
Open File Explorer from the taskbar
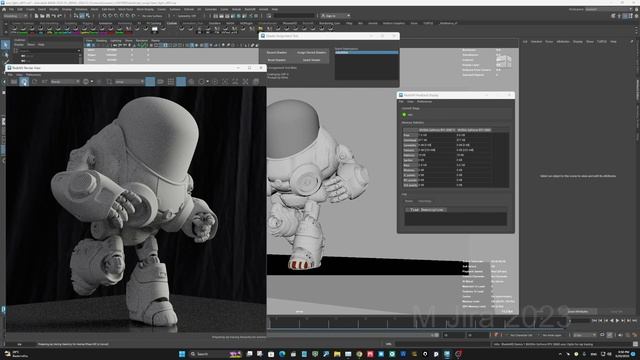[x=337, y=354]
